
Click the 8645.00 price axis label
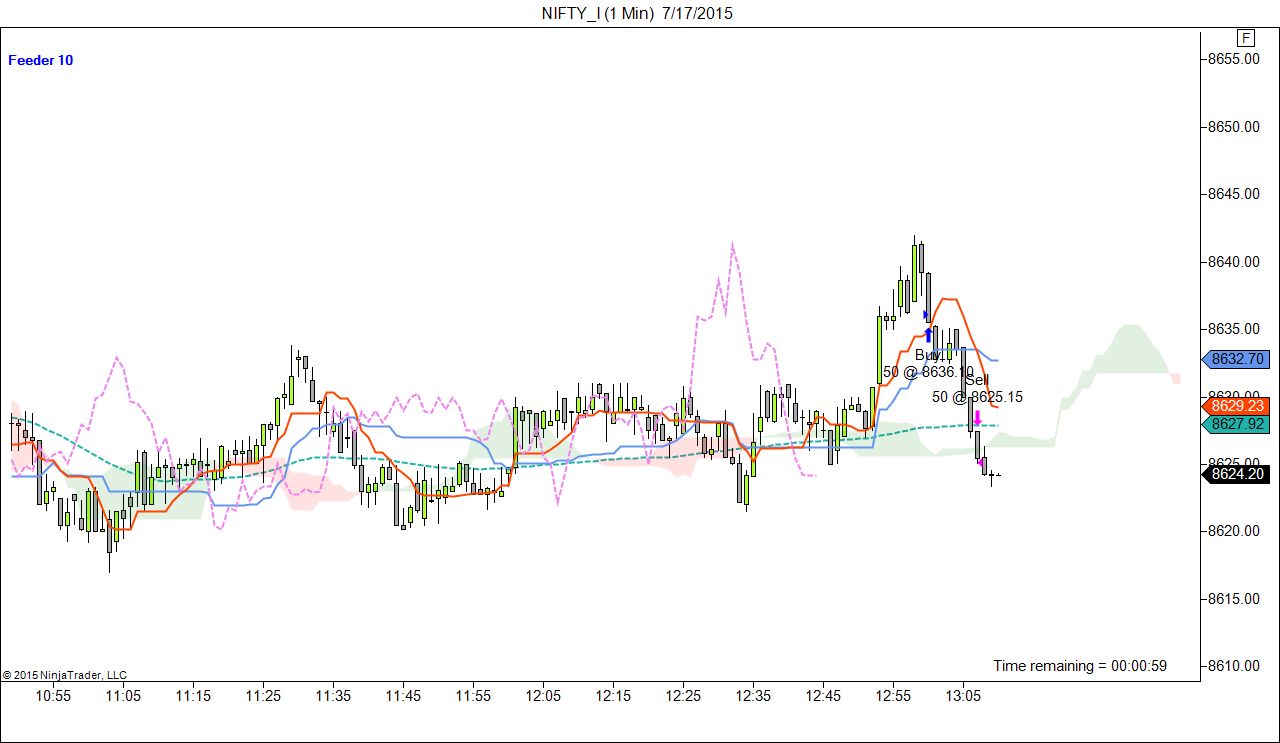(x=1233, y=194)
